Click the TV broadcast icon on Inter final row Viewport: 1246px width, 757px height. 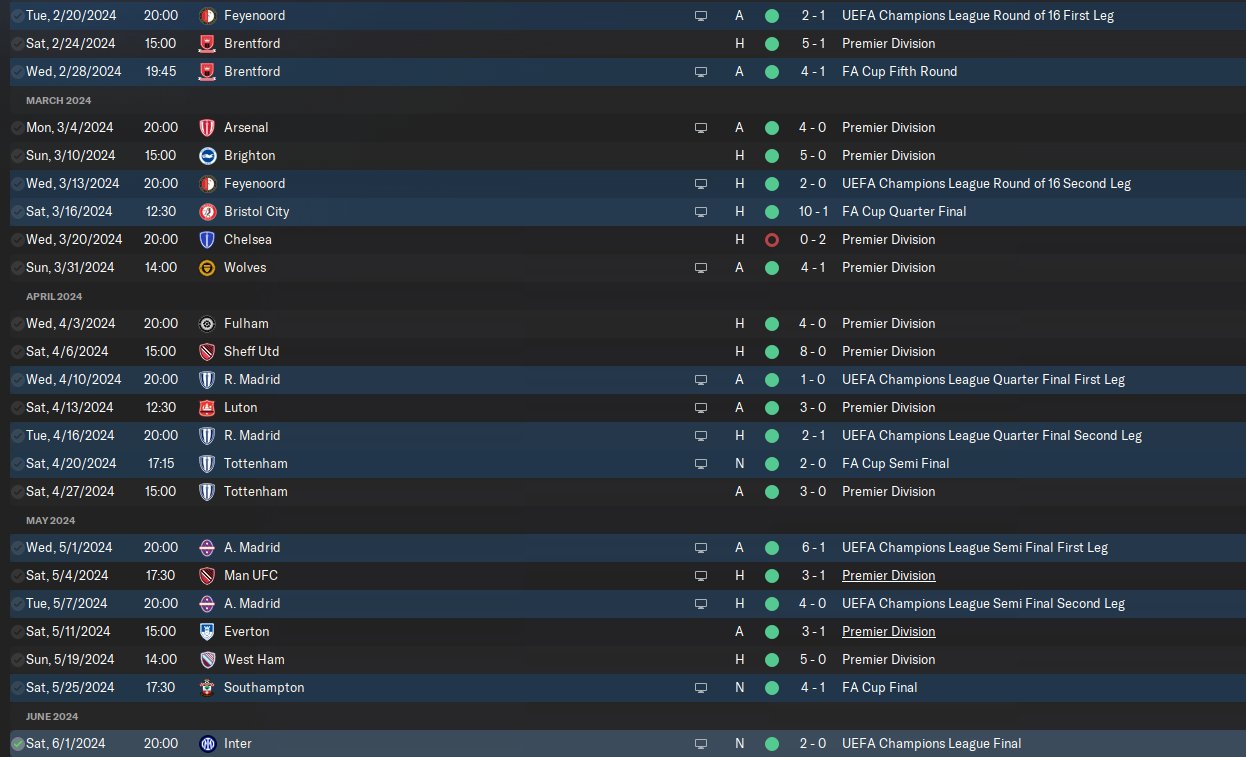click(701, 744)
